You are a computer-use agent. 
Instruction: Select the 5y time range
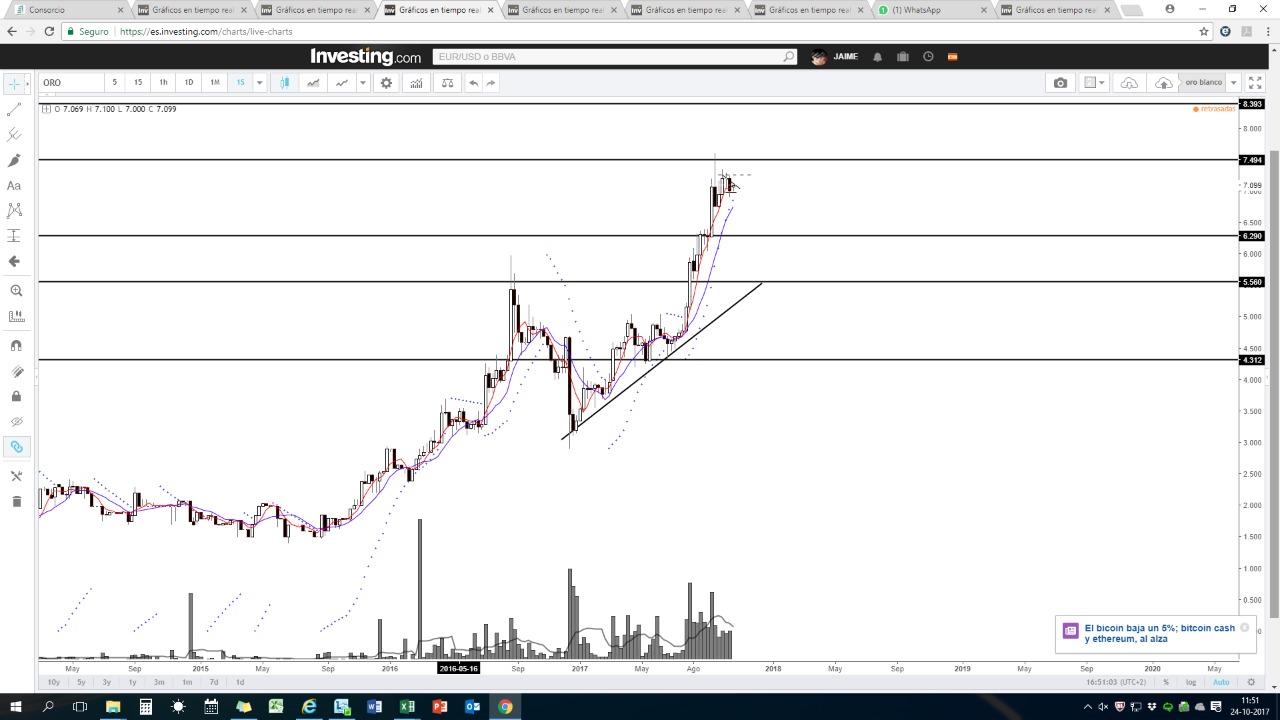pos(82,682)
